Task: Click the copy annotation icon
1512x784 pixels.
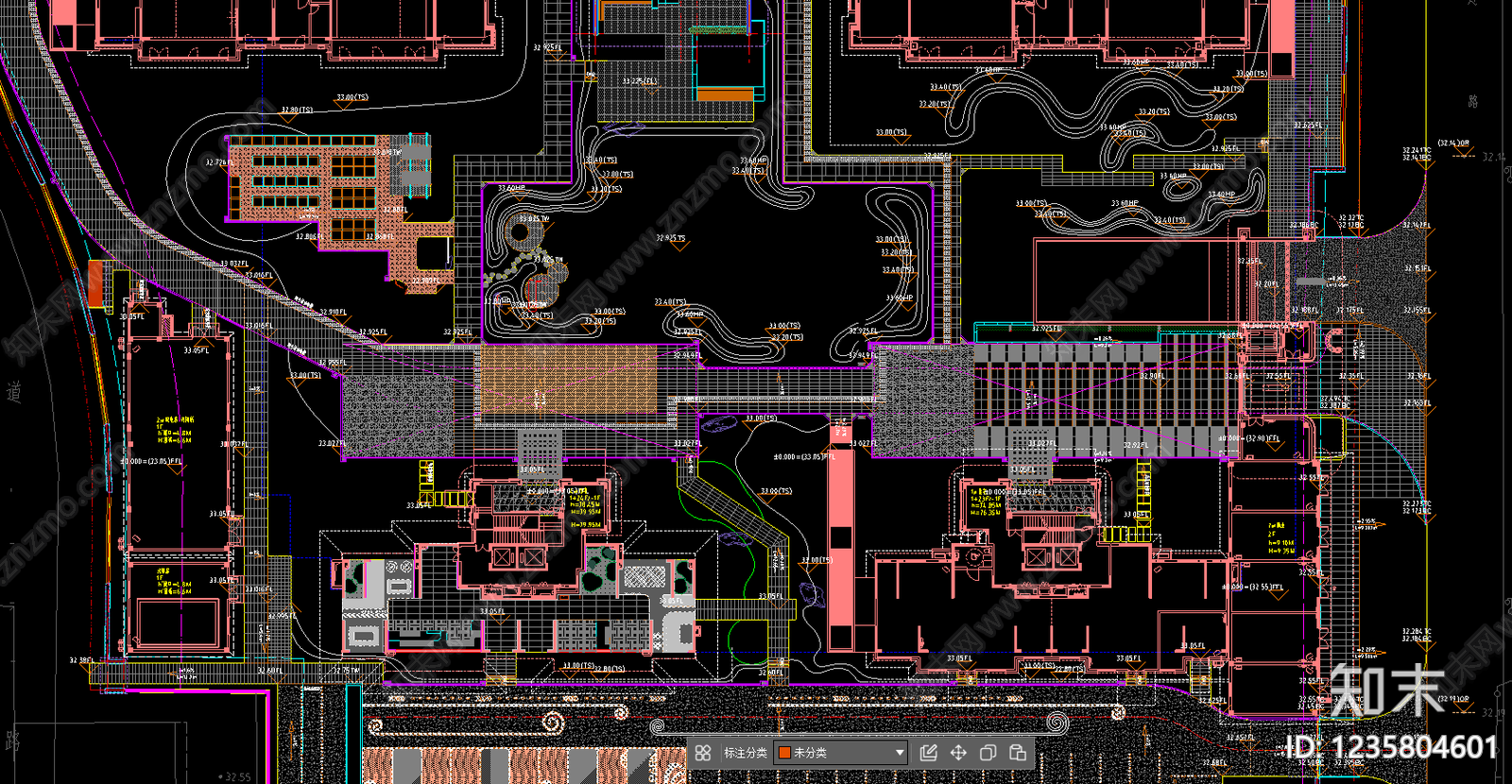Action: (x=988, y=753)
